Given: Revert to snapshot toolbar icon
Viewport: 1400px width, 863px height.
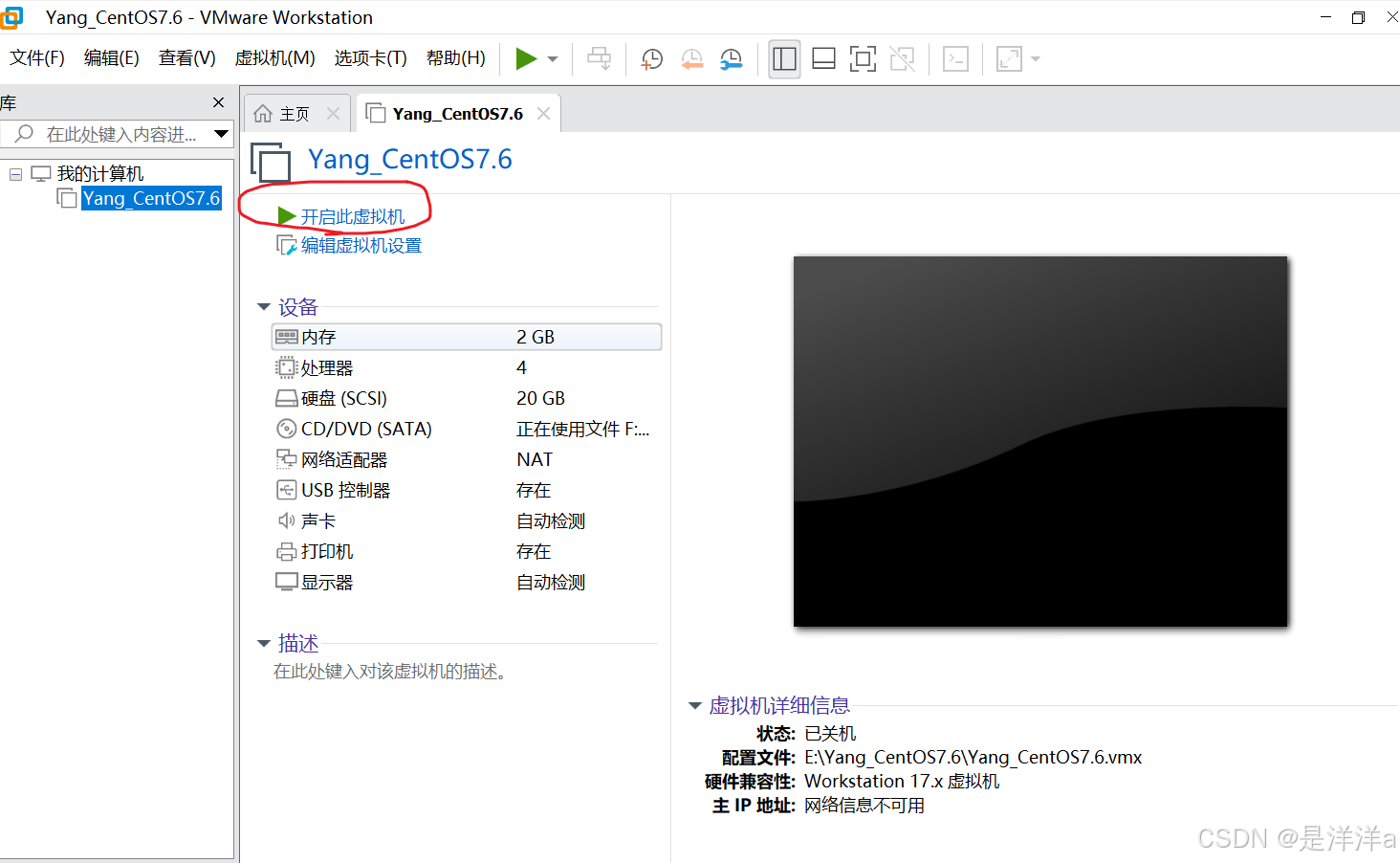Looking at the screenshot, I should coord(692,59).
